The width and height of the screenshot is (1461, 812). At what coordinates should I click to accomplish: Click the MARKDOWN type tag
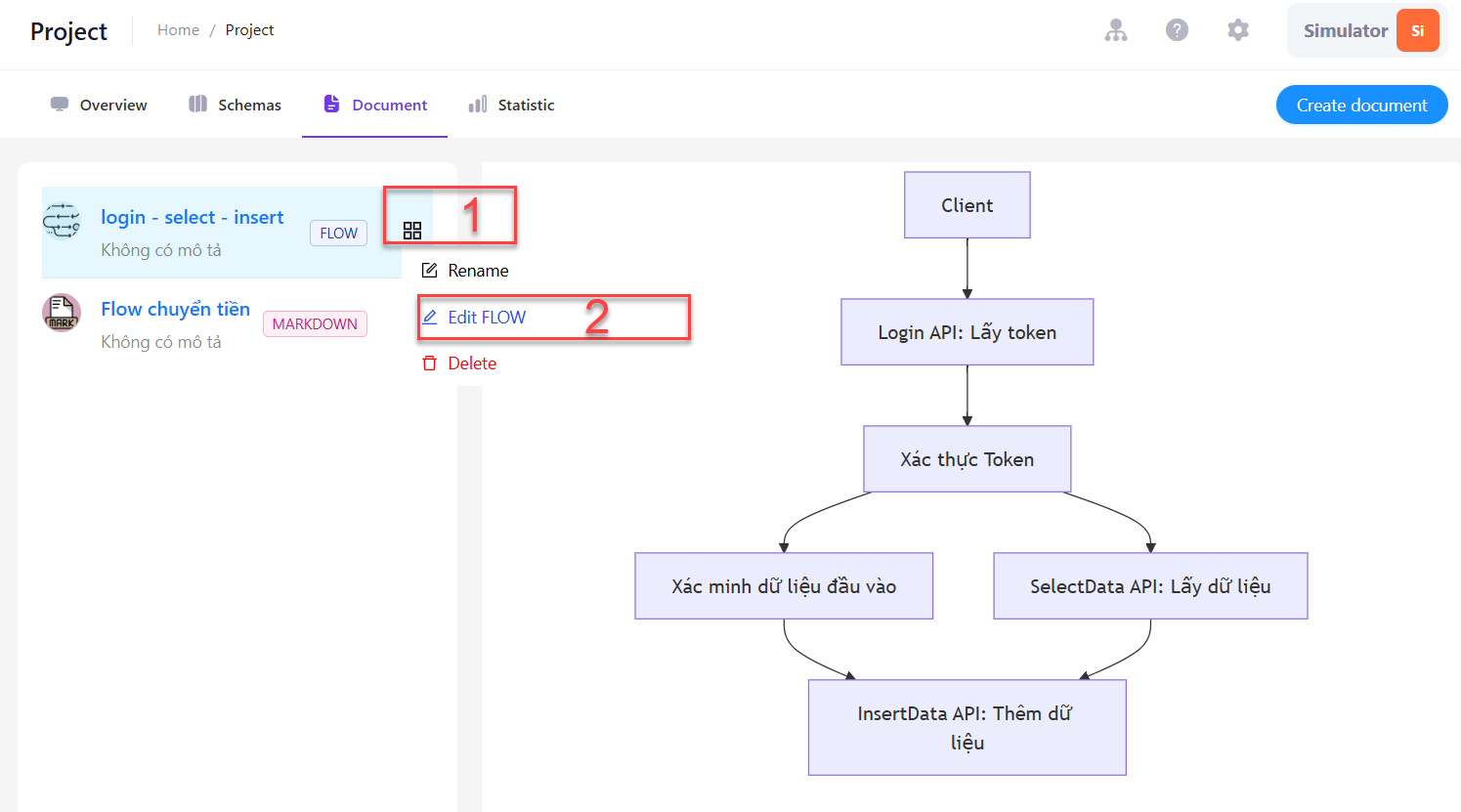[315, 324]
